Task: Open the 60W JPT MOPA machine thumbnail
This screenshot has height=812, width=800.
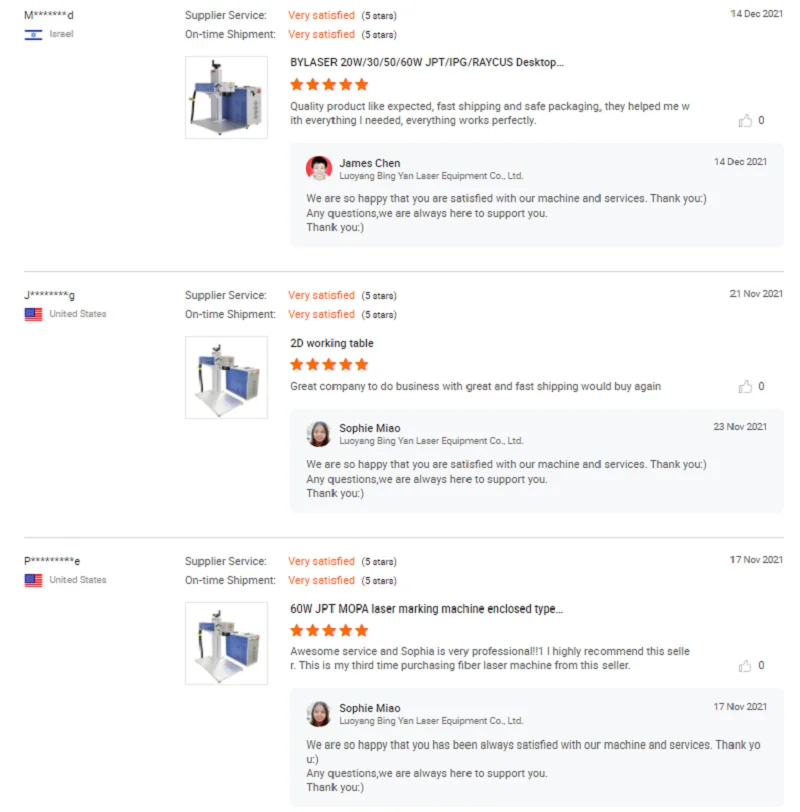Action: tap(226, 643)
